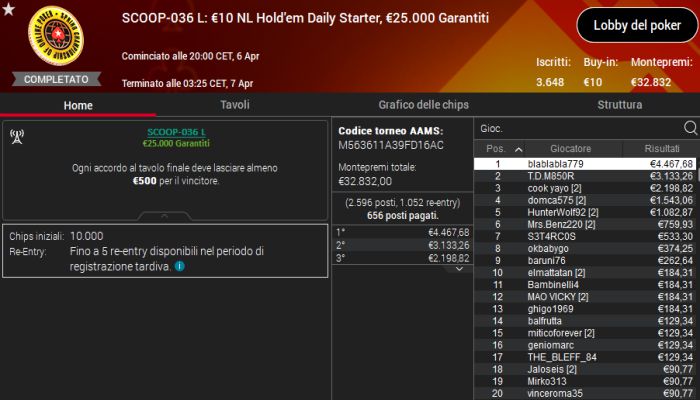Select player row ghigo1969
The image size is (700, 400).
pyautogui.click(x=585, y=308)
